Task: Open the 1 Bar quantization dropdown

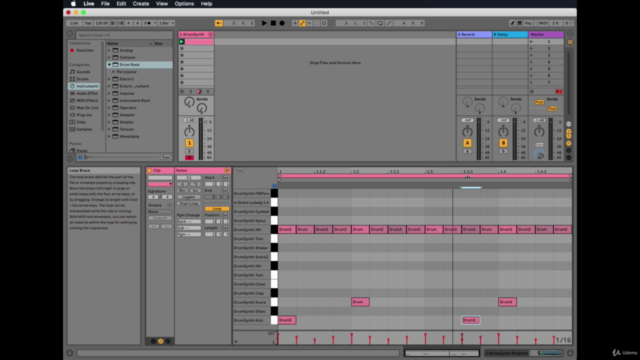Action: click(166, 23)
